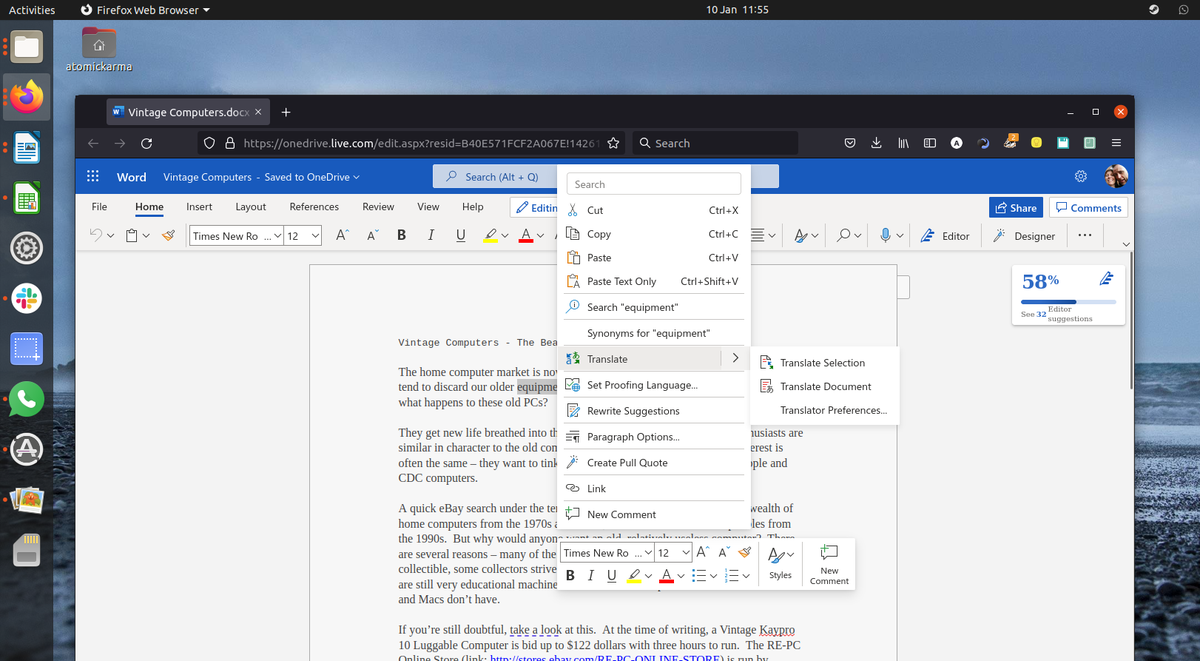1200x661 pixels.
Task: Add a New Comment from the mini toolbar
Action: point(828,563)
